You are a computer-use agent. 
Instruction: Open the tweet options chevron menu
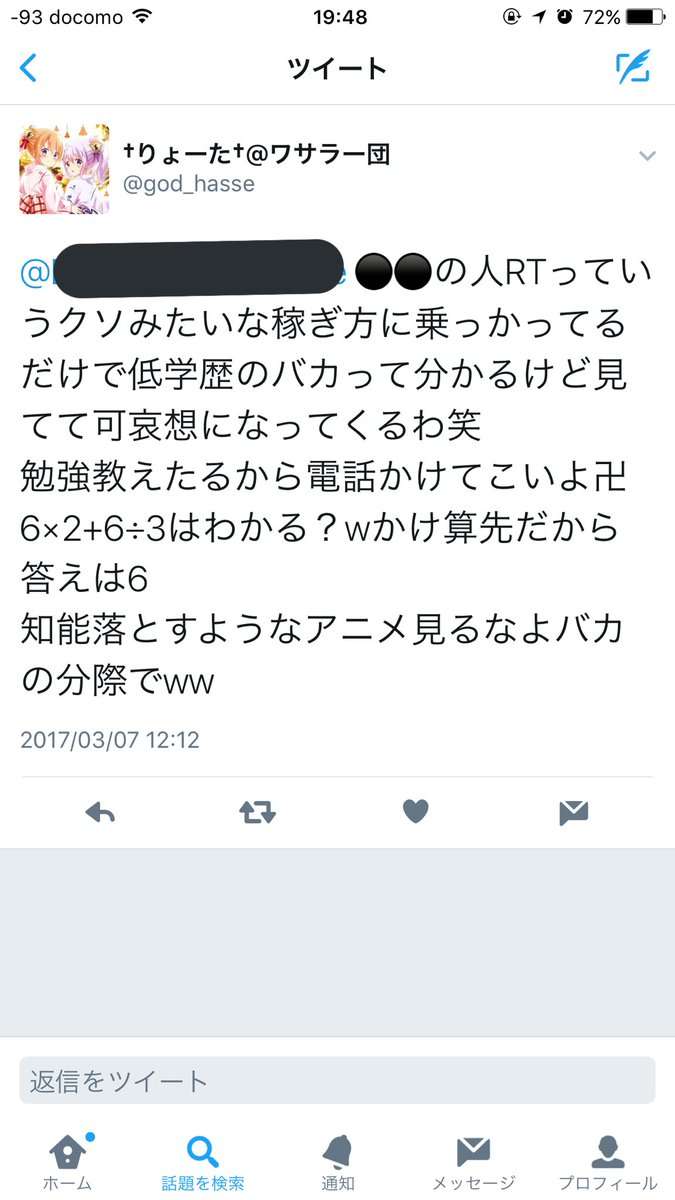click(x=647, y=156)
